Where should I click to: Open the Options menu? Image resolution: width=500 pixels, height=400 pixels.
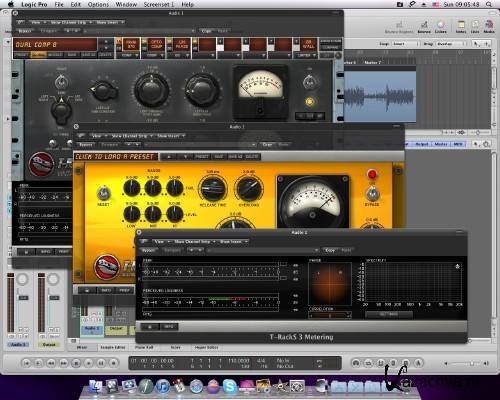tap(98, 4)
